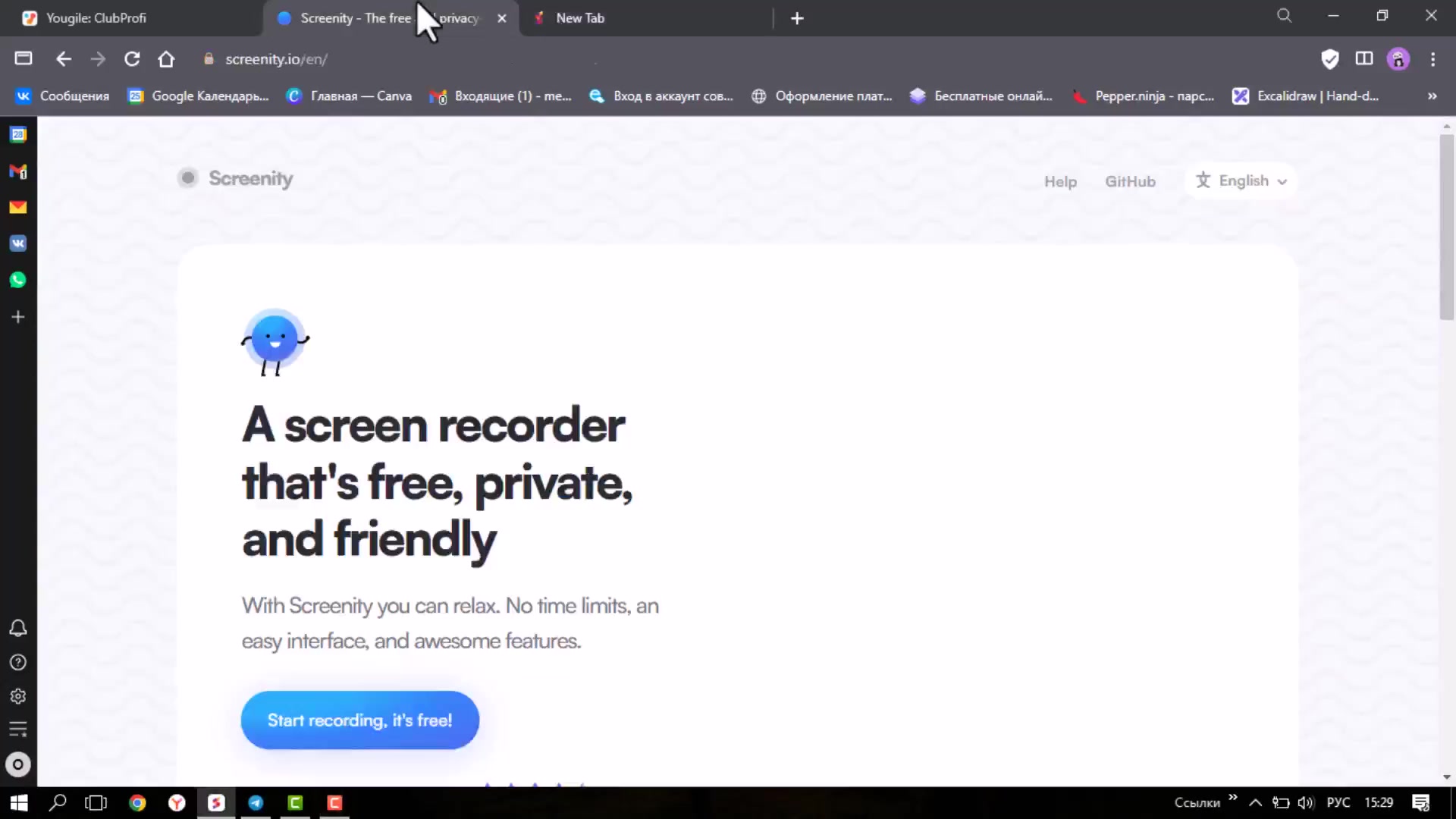Switch to the New Tab tab
Image resolution: width=1456 pixels, height=819 pixels.
580,18
